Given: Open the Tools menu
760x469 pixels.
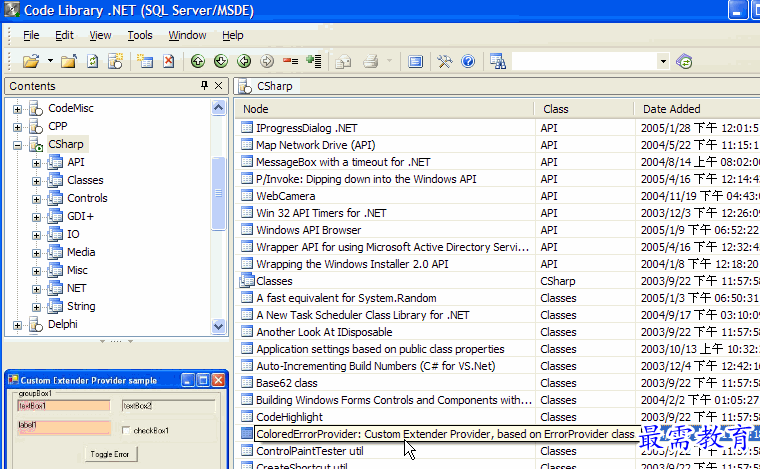Looking at the screenshot, I should pos(140,35).
